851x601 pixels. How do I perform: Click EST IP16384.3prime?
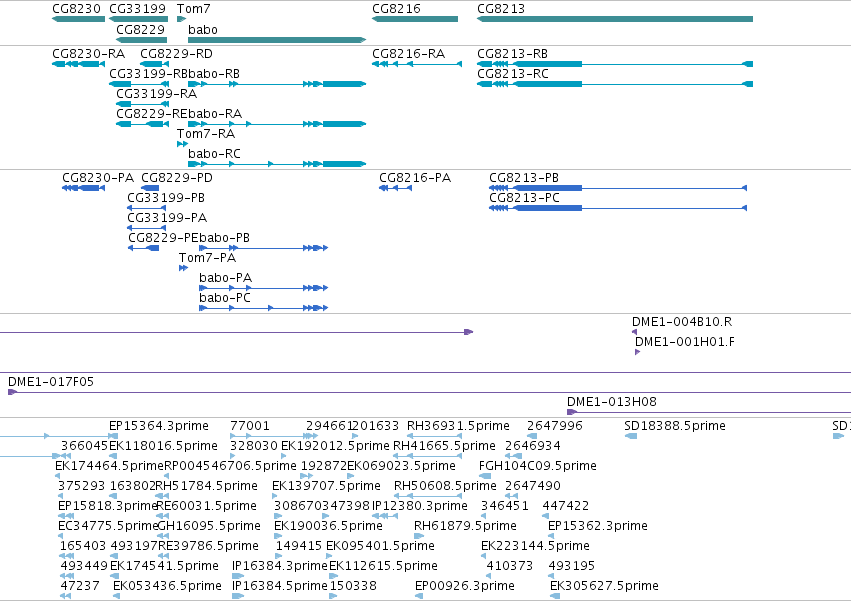click(280, 566)
